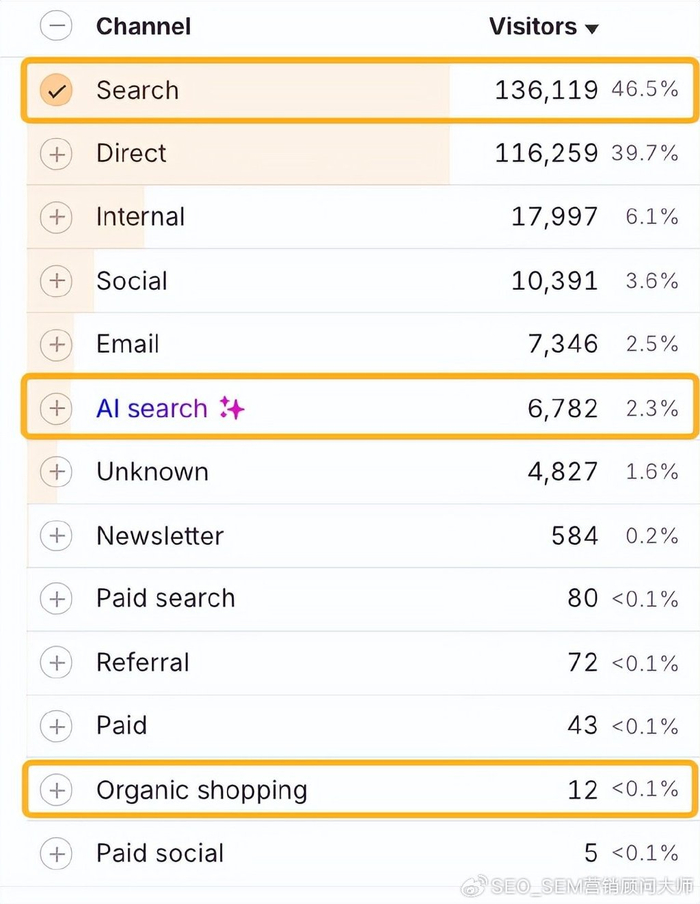This screenshot has height=904, width=700.
Task: Click the plus icon beside Newsletter
Action: pos(57,536)
